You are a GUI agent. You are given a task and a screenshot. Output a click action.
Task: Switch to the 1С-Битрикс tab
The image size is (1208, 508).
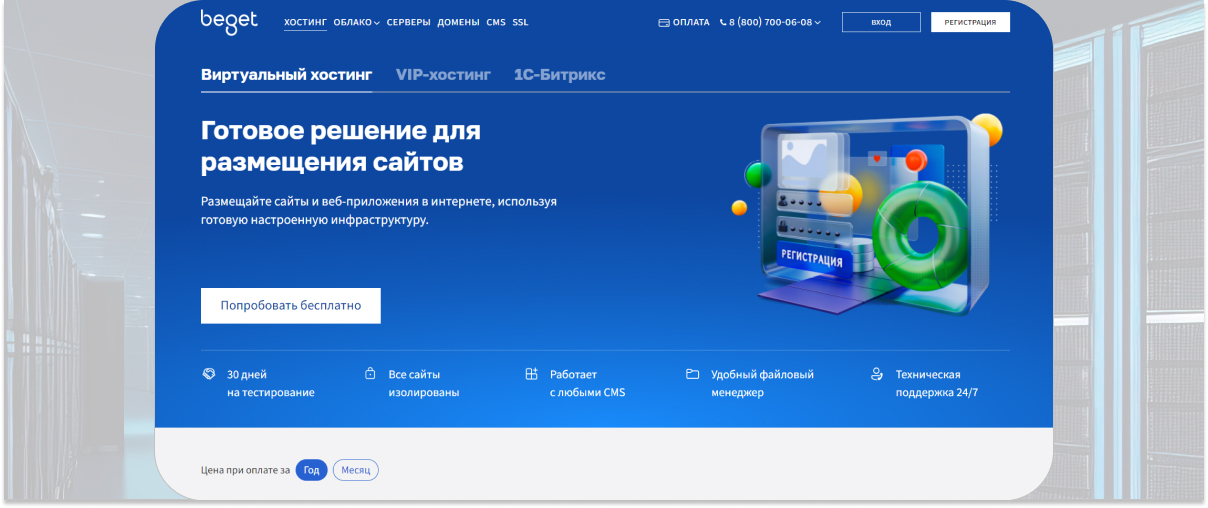click(559, 75)
